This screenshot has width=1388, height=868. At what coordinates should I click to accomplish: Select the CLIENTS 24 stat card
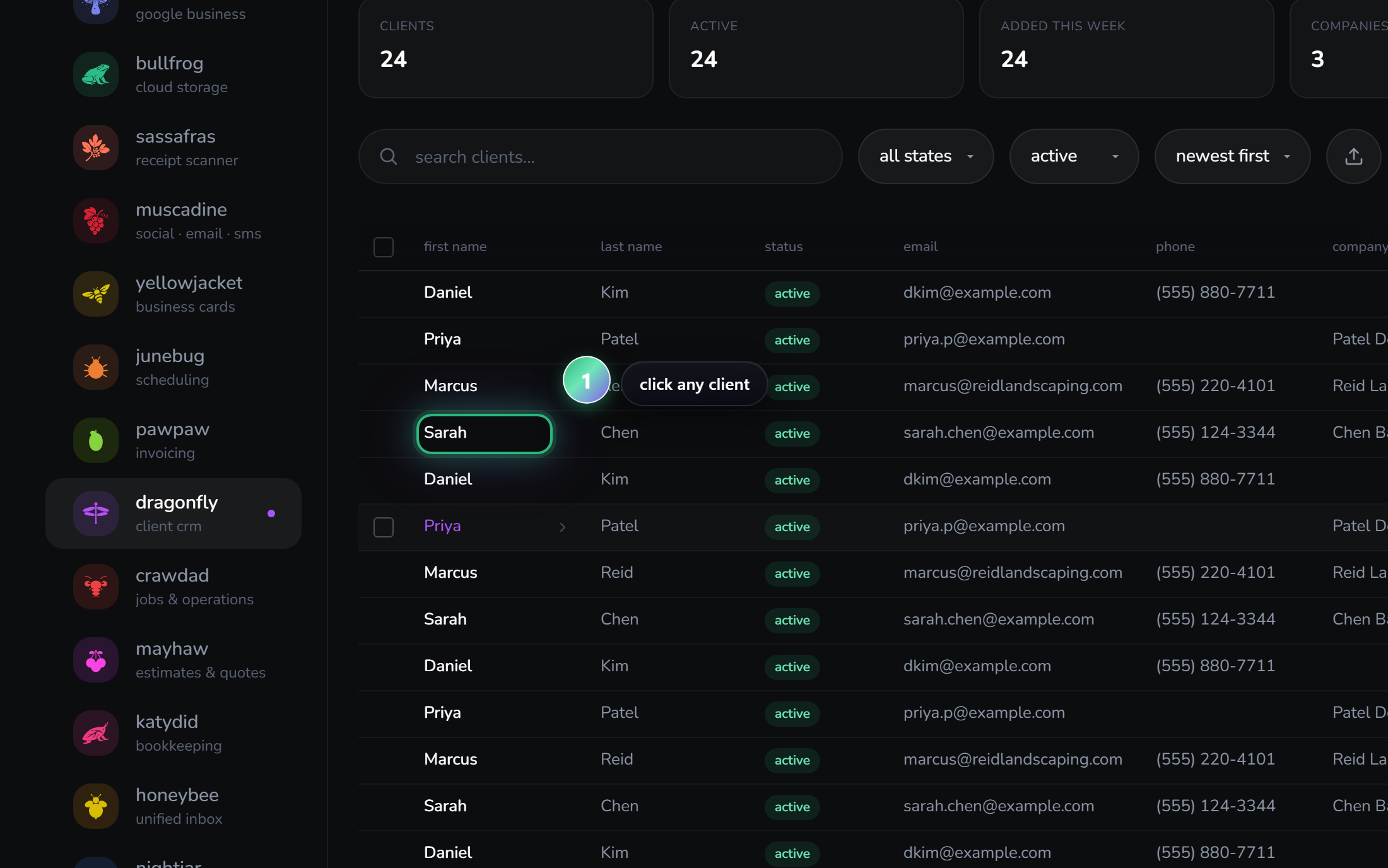click(x=506, y=48)
